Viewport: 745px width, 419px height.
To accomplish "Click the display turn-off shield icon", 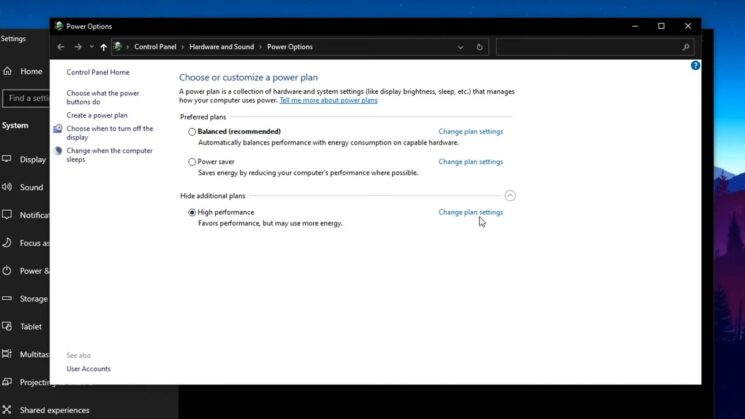I will tap(58, 129).
